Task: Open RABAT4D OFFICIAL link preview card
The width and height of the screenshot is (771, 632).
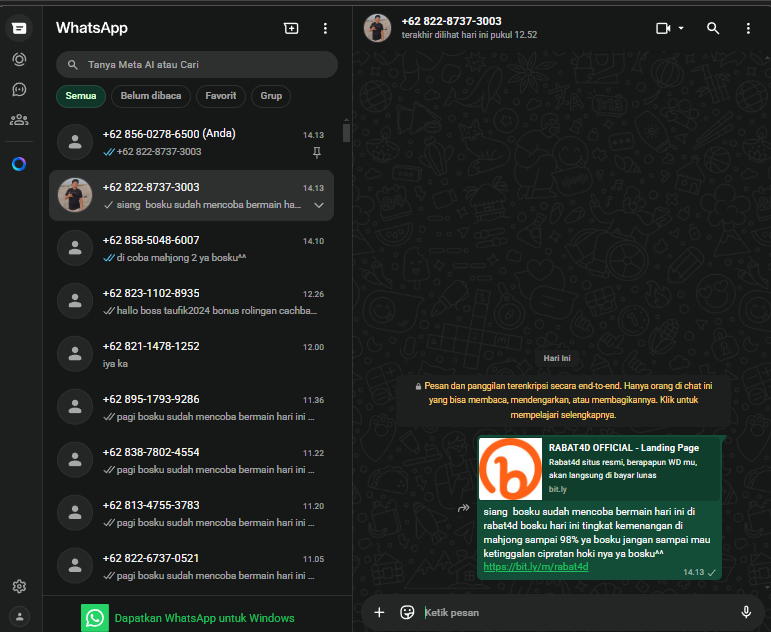Action: [x=599, y=469]
